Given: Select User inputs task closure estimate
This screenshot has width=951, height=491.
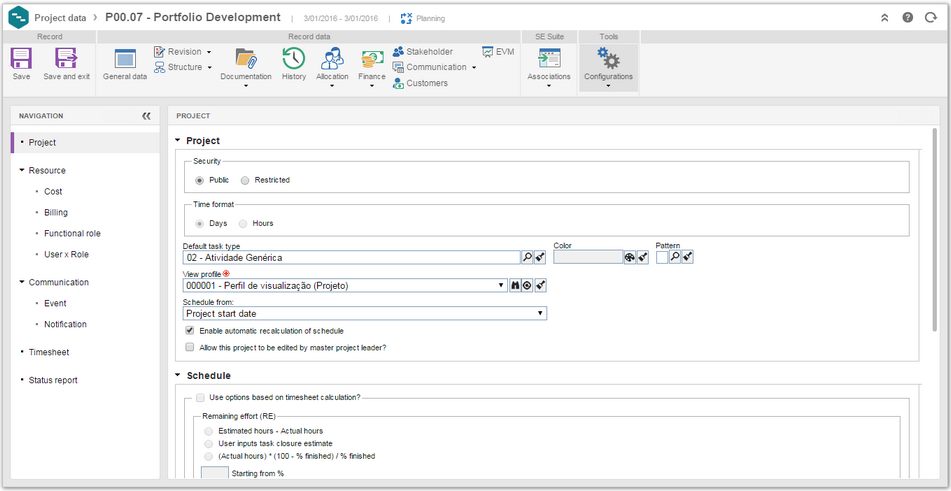Looking at the screenshot, I should [x=209, y=444].
